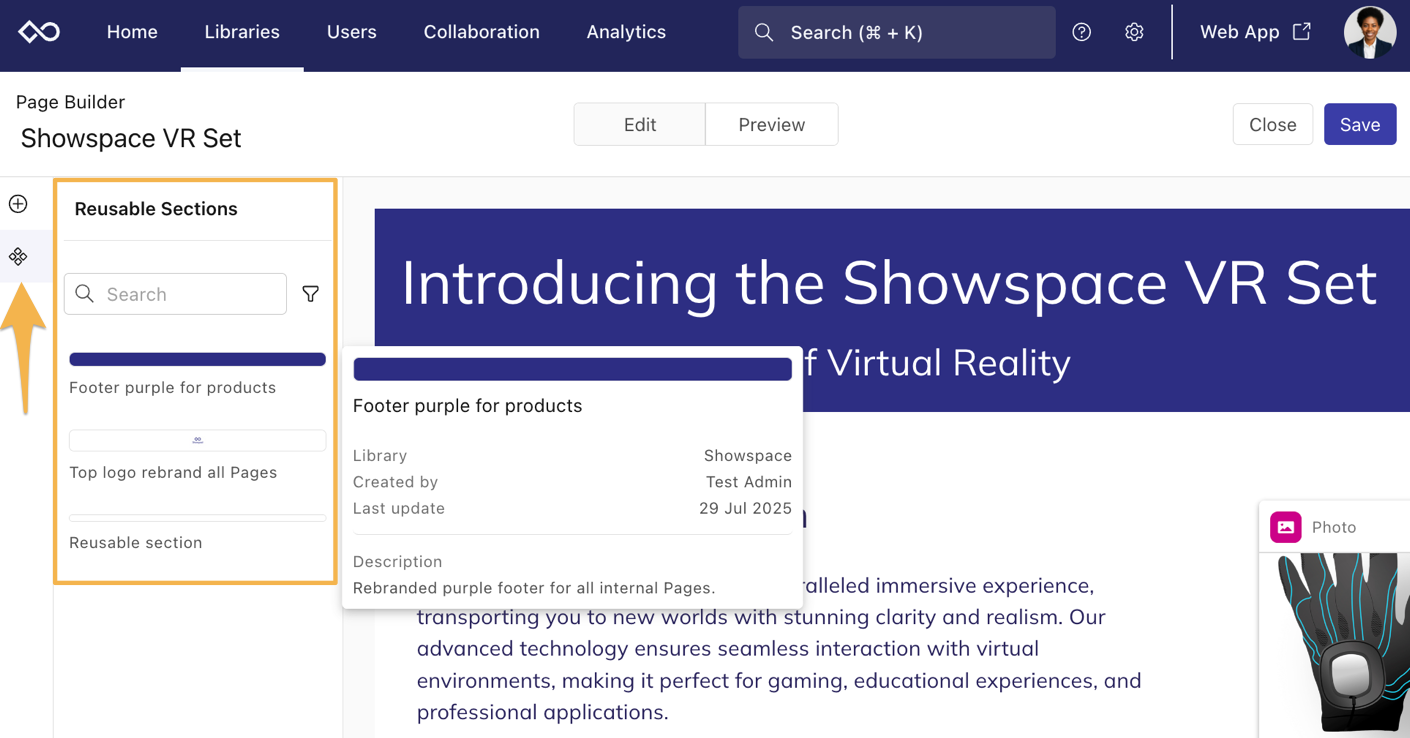Open the filter funnel for reusable sections

[x=311, y=294]
